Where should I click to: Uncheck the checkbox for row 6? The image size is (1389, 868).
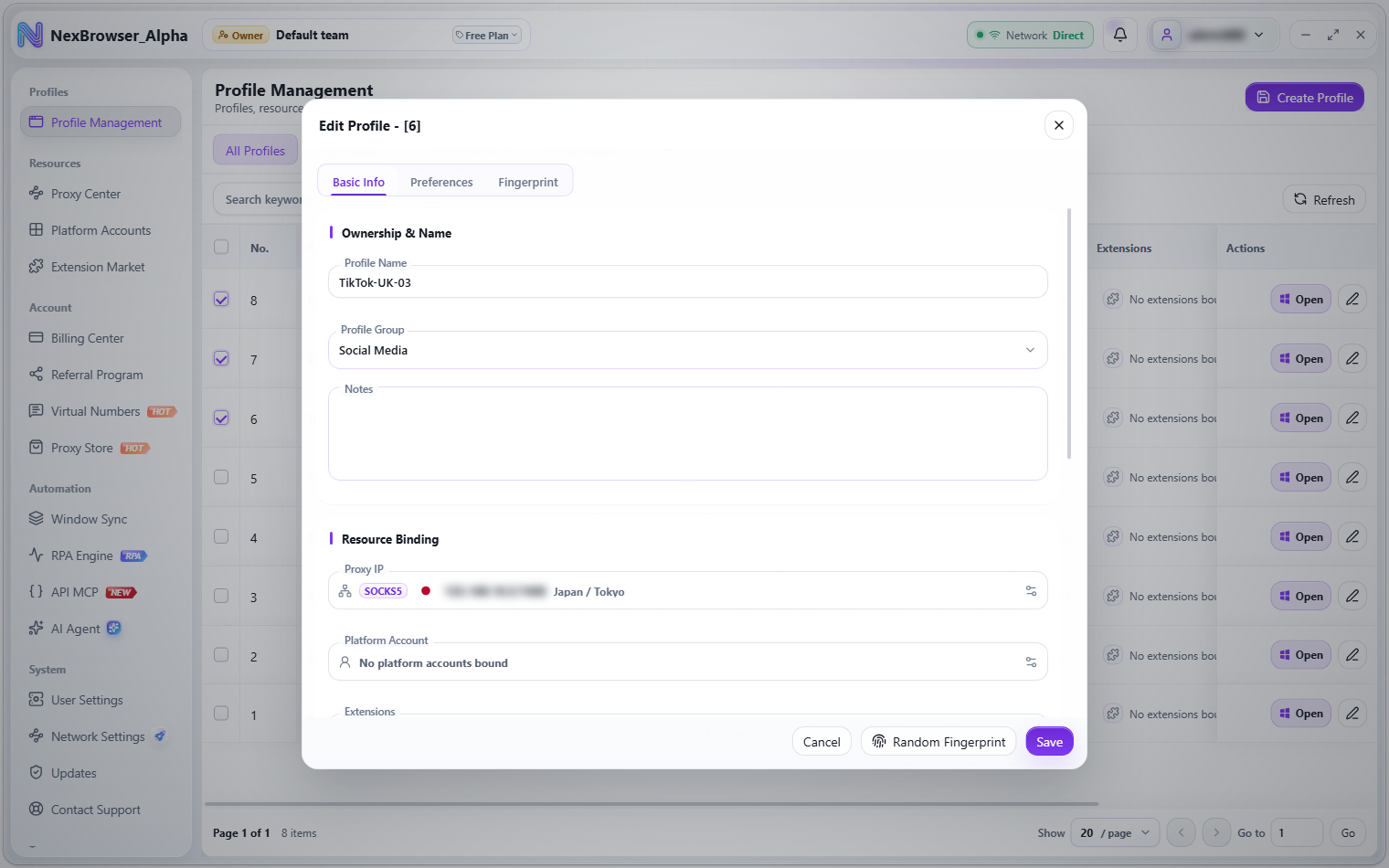[221, 418]
